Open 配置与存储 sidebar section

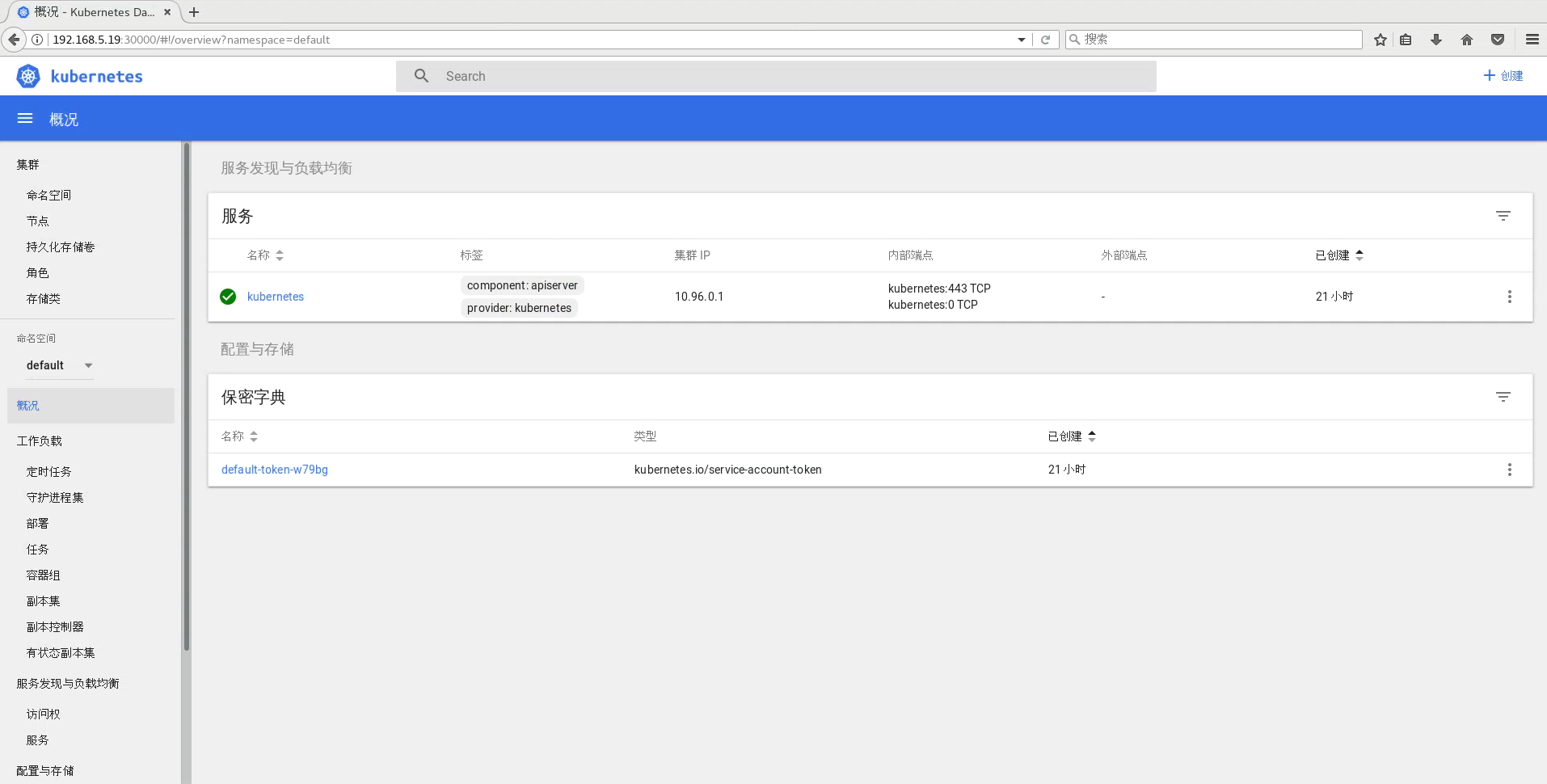point(45,771)
